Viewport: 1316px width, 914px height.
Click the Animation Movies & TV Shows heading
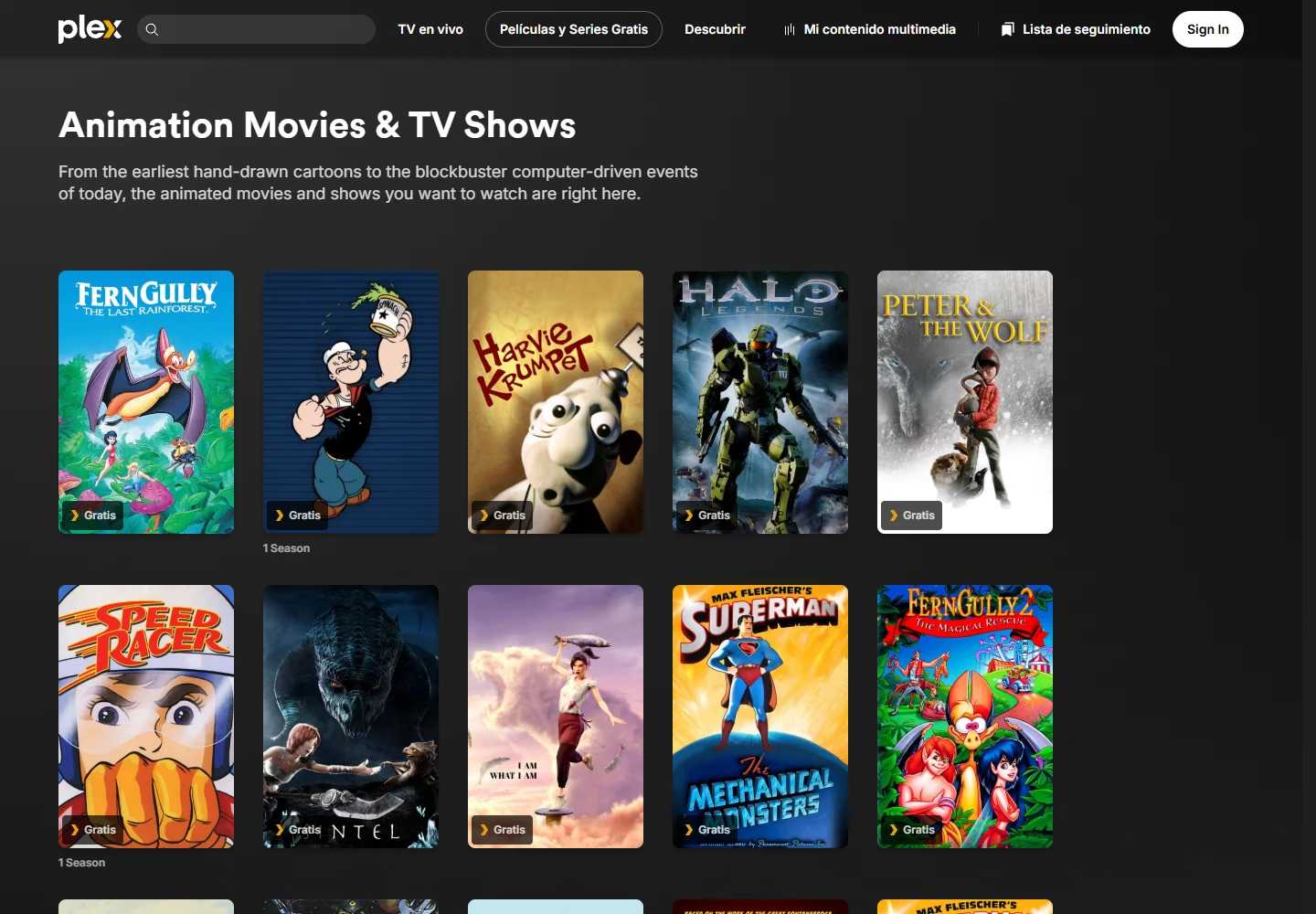coord(317,125)
